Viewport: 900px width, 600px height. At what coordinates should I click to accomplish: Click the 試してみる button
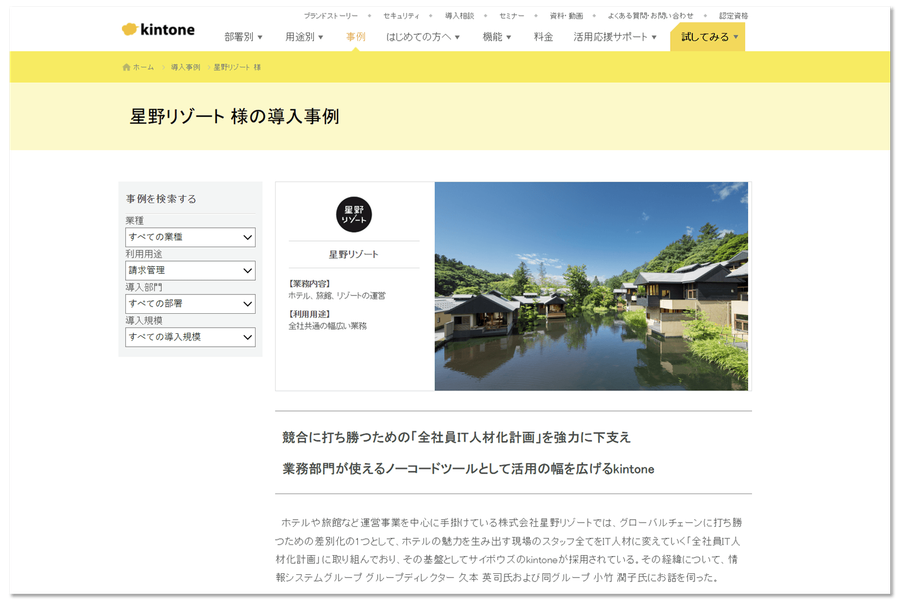point(708,37)
